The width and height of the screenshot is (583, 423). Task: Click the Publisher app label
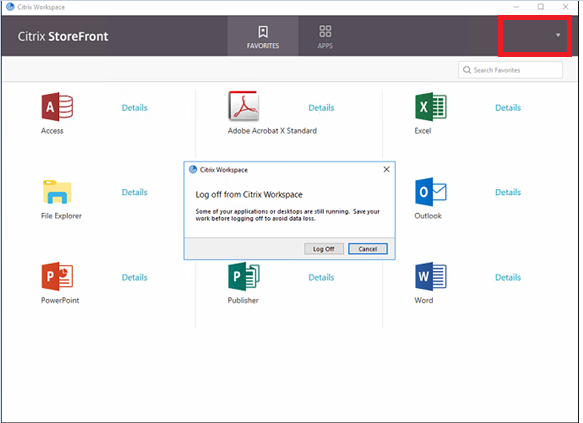(x=243, y=300)
